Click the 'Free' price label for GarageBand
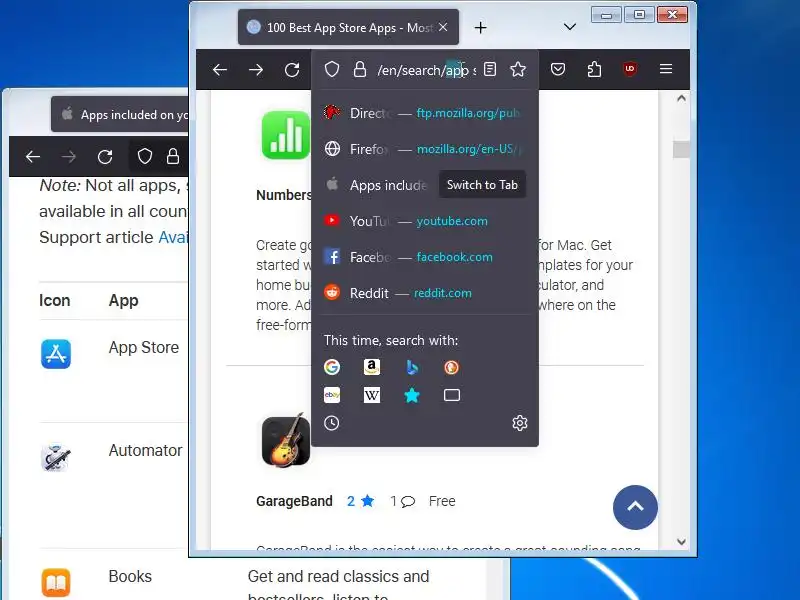This screenshot has height=600, width=800. [442, 502]
